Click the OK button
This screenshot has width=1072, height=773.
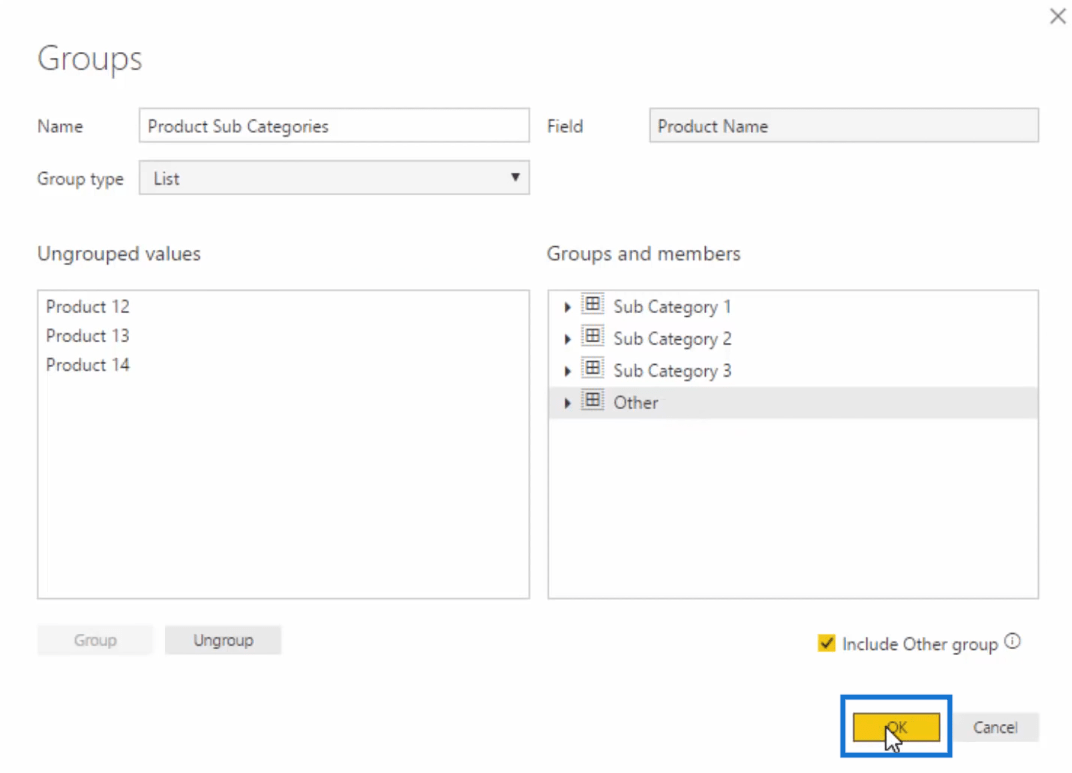pos(896,727)
